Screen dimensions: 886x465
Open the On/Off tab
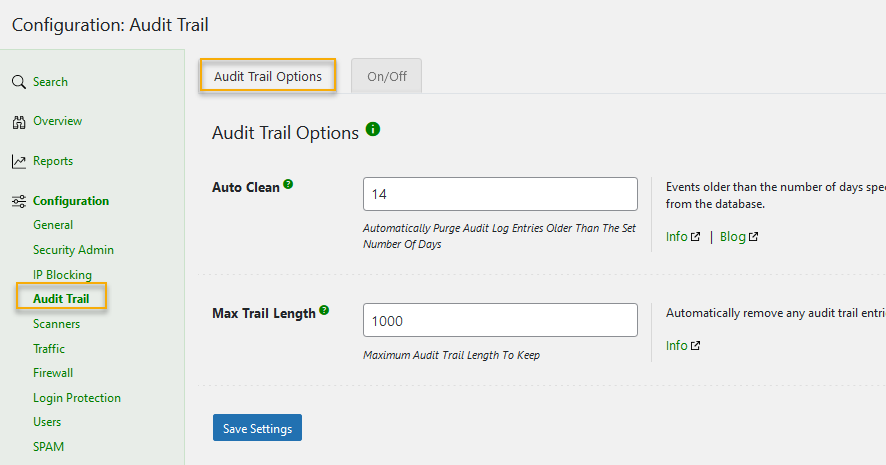click(387, 76)
